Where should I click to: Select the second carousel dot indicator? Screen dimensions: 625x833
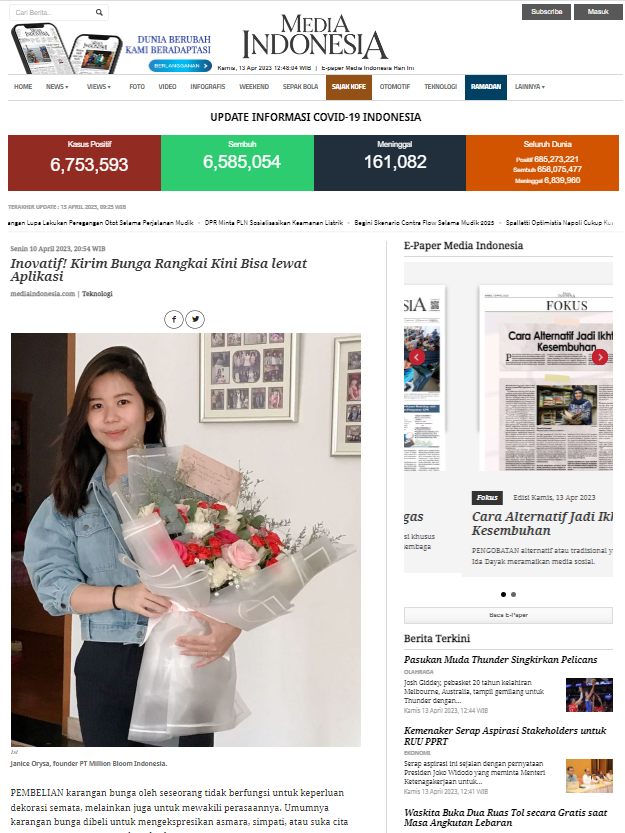(513, 594)
